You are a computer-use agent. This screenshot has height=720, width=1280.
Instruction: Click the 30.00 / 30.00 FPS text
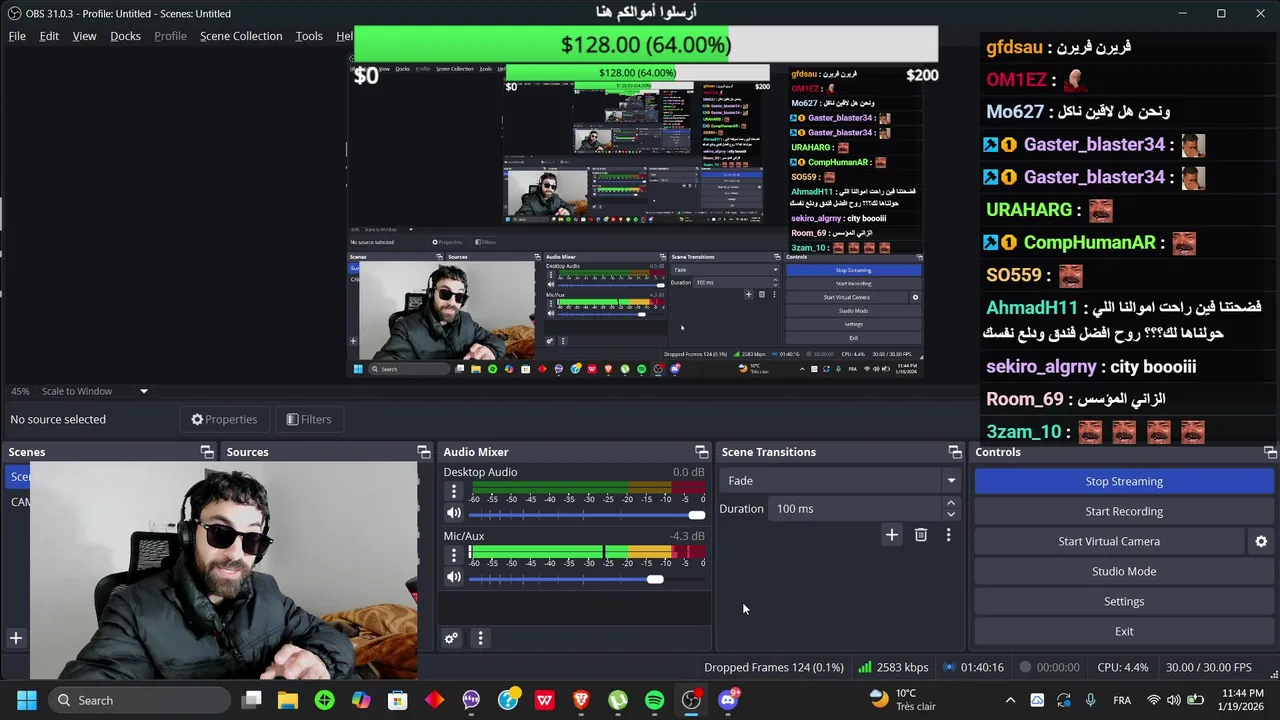[x=1208, y=667]
